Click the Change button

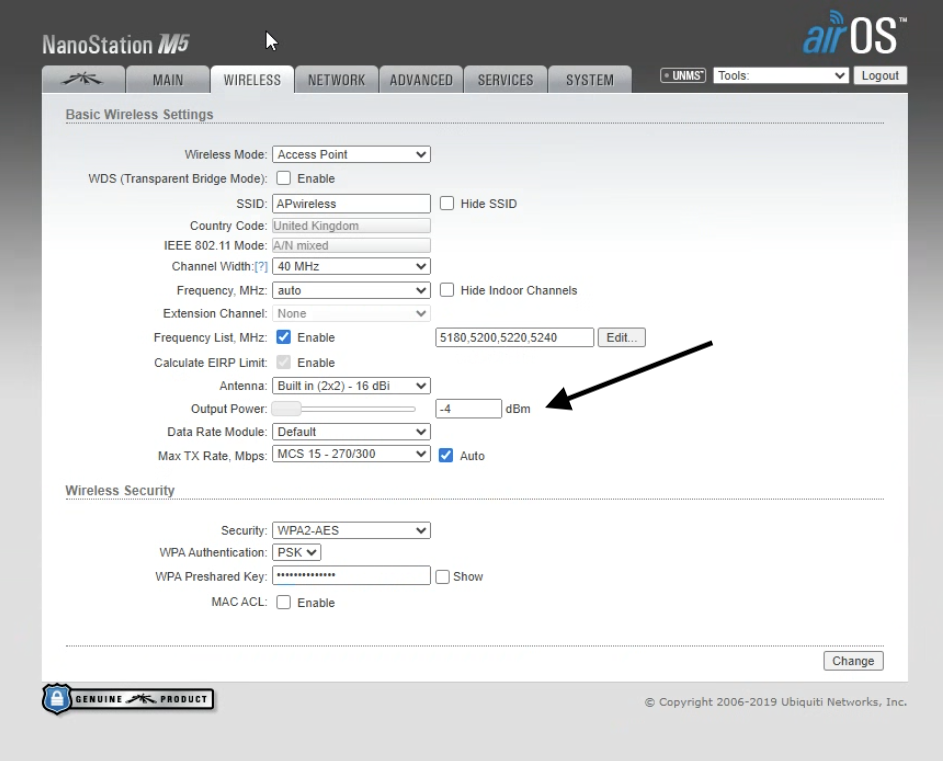click(853, 661)
